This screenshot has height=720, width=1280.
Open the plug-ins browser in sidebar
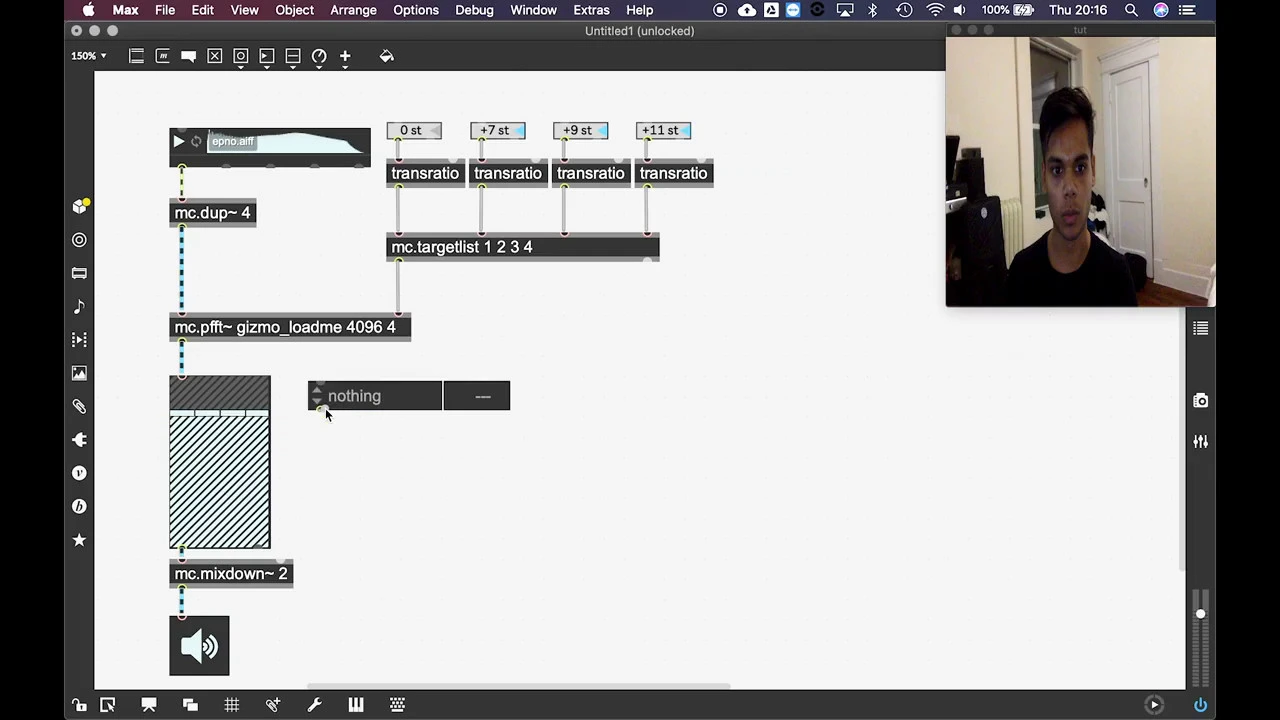click(x=79, y=440)
